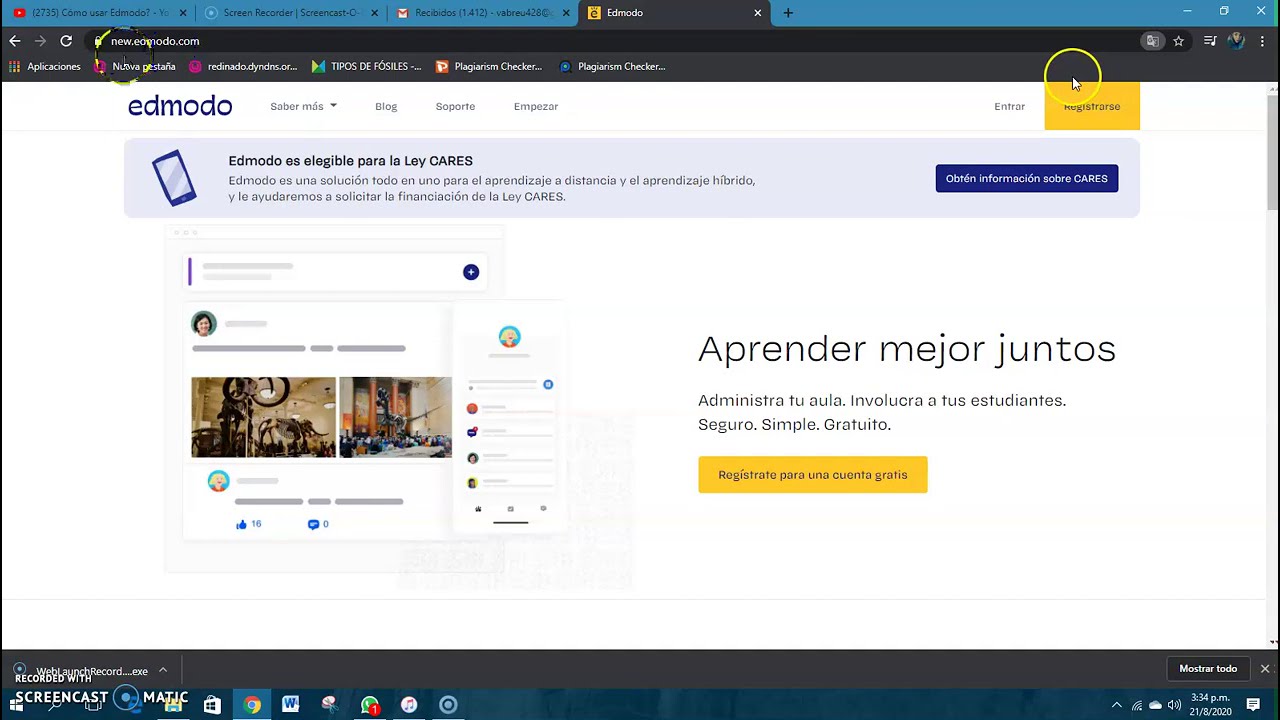The height and width of the screenshot is (720, 1280).
Task: Click Regístrate para una cuenta gratis
Action: click(x=813, y=475)
